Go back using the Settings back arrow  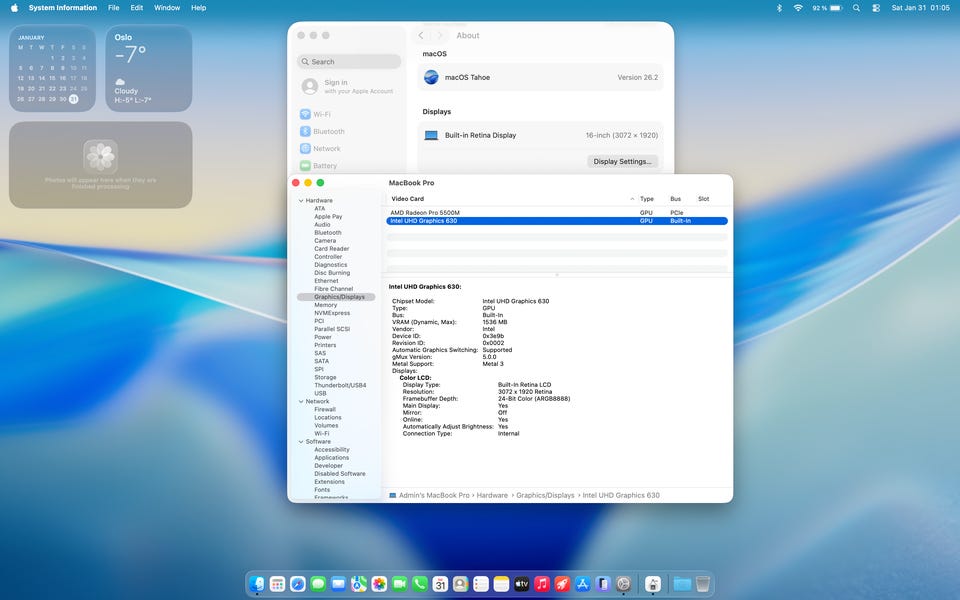(421, 36)
